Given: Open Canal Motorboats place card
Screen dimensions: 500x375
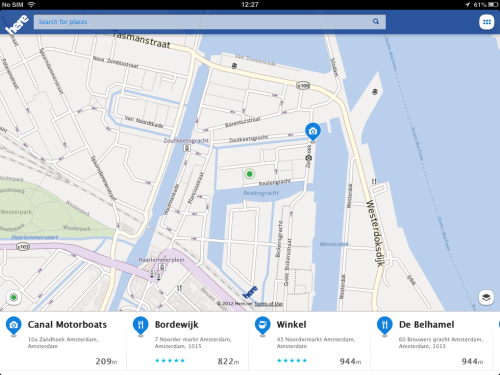Looking at the screenshot, I should (63, 341).
